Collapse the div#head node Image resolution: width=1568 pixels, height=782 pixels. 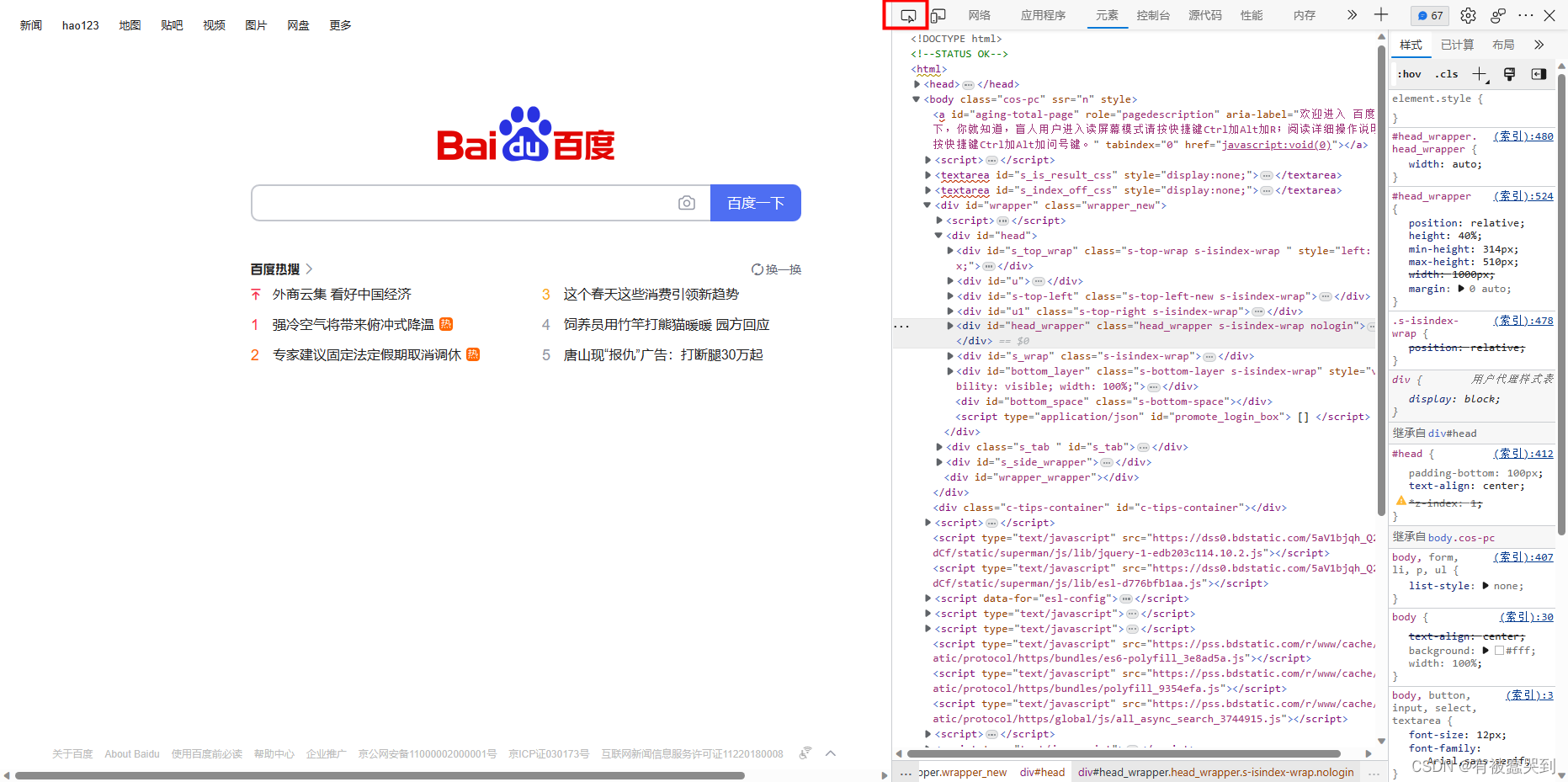pos(938,236)
